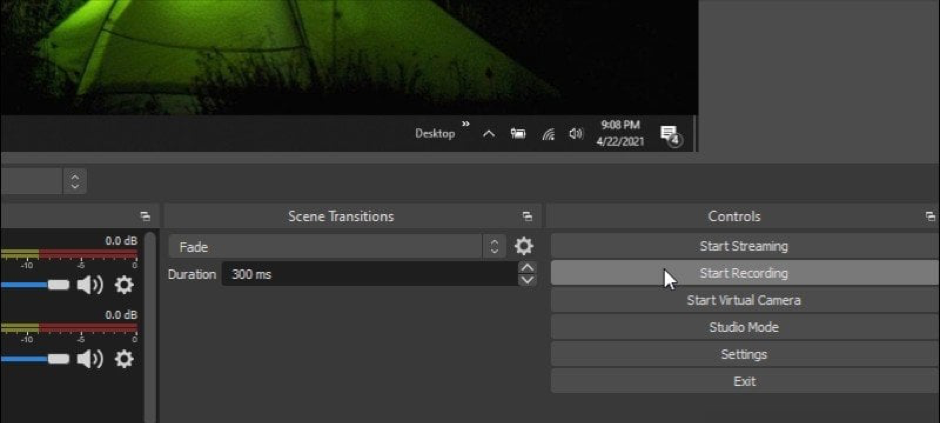This screenshot has height=423, width=940.
Task: Decrease the transition Duration with down arrow
Action: pyautogui.click(x=527, y=280)
